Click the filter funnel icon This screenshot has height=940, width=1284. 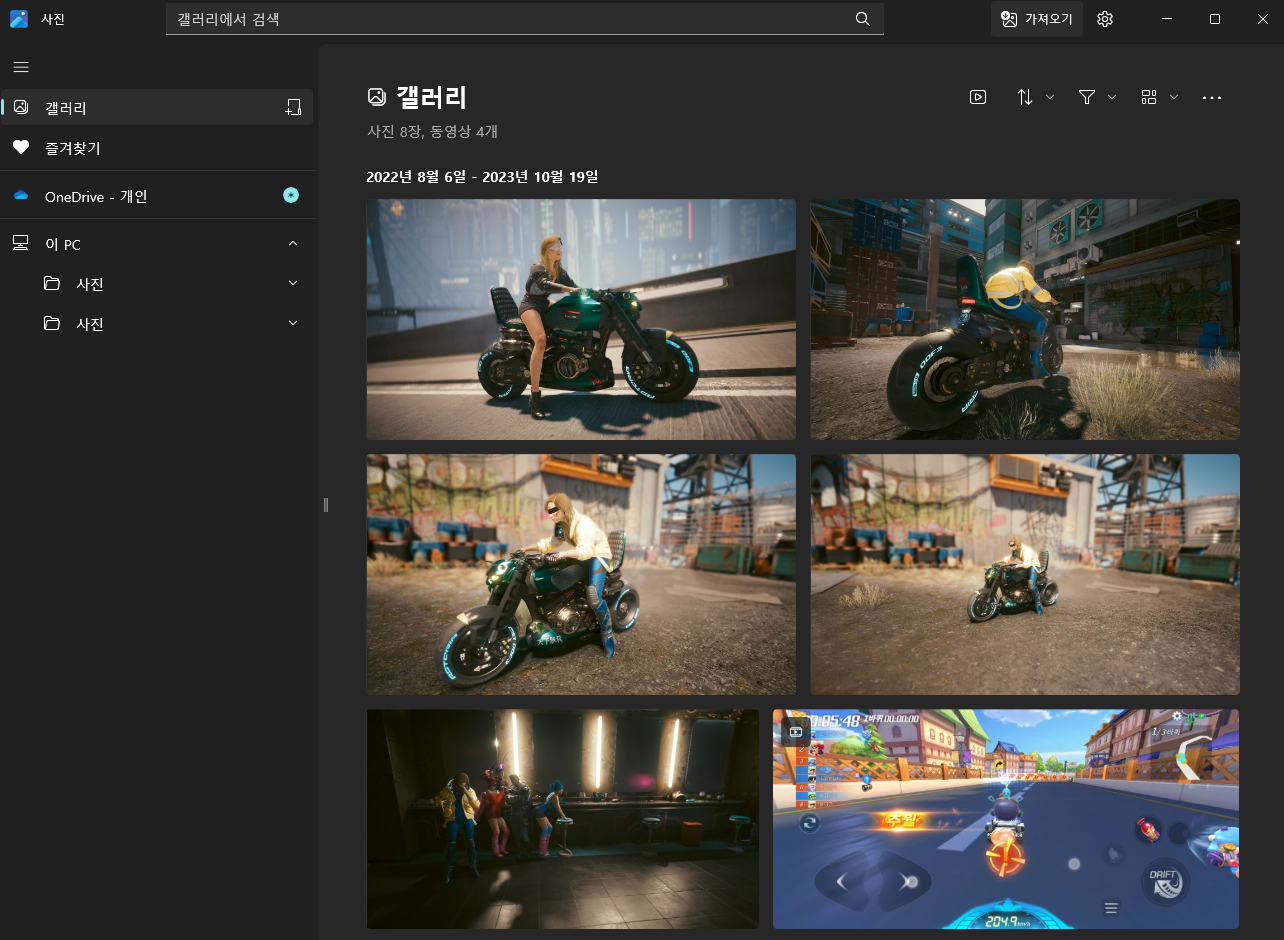tap(1087, 97)
